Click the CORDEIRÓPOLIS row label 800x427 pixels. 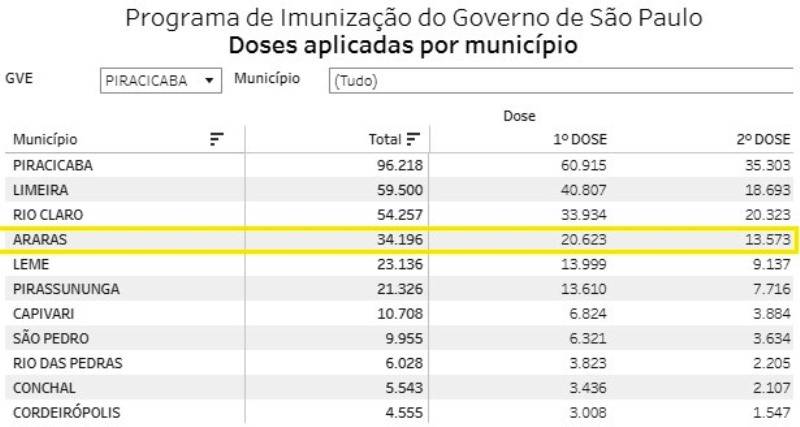(x=68, y=412)
